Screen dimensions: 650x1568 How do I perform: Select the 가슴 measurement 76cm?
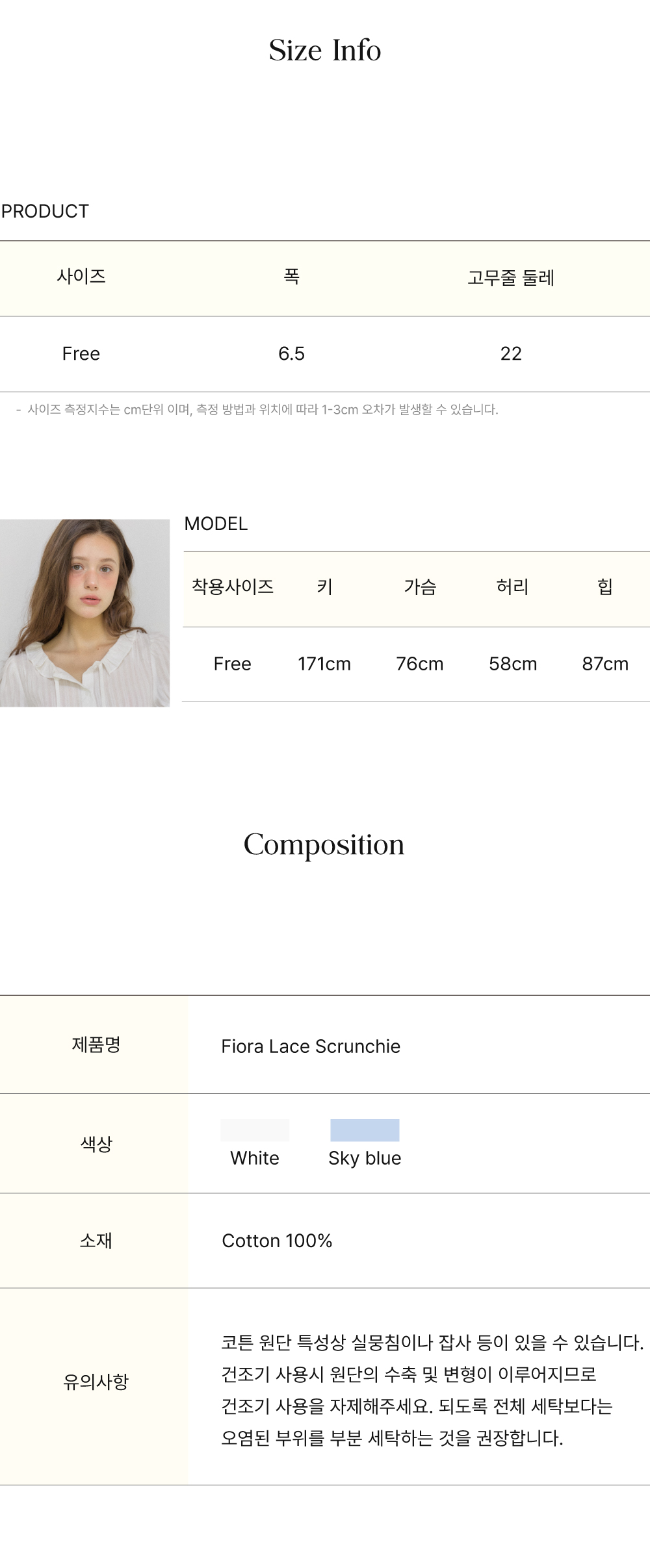[x=419, y=664]
